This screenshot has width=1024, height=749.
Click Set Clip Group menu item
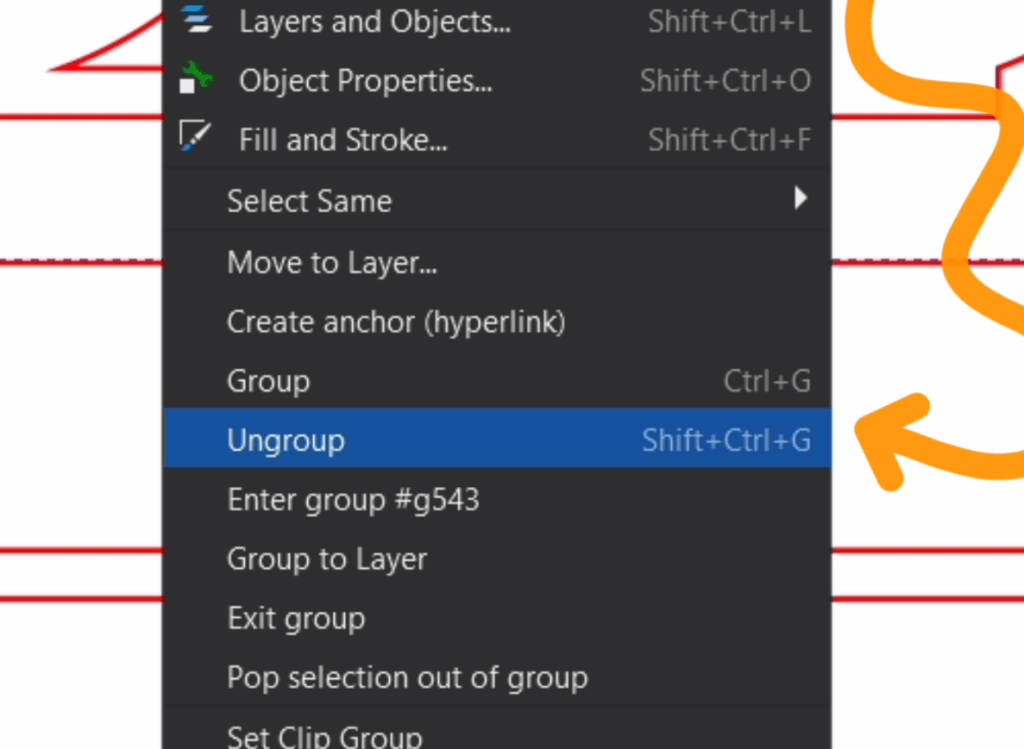click(x=324, y=736)
